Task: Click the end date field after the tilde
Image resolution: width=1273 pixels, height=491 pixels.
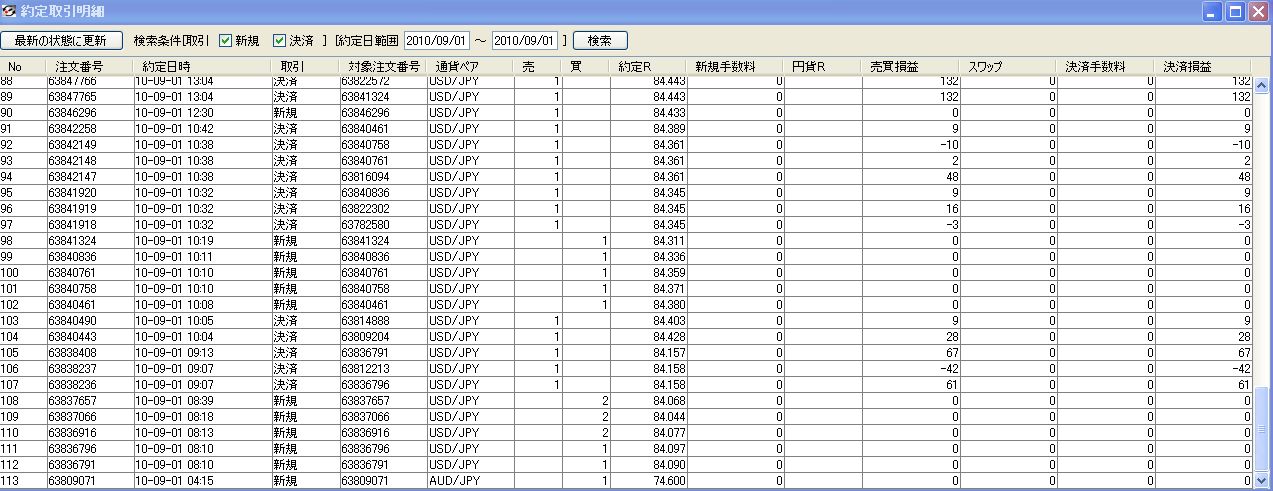Action: (525, 41)
